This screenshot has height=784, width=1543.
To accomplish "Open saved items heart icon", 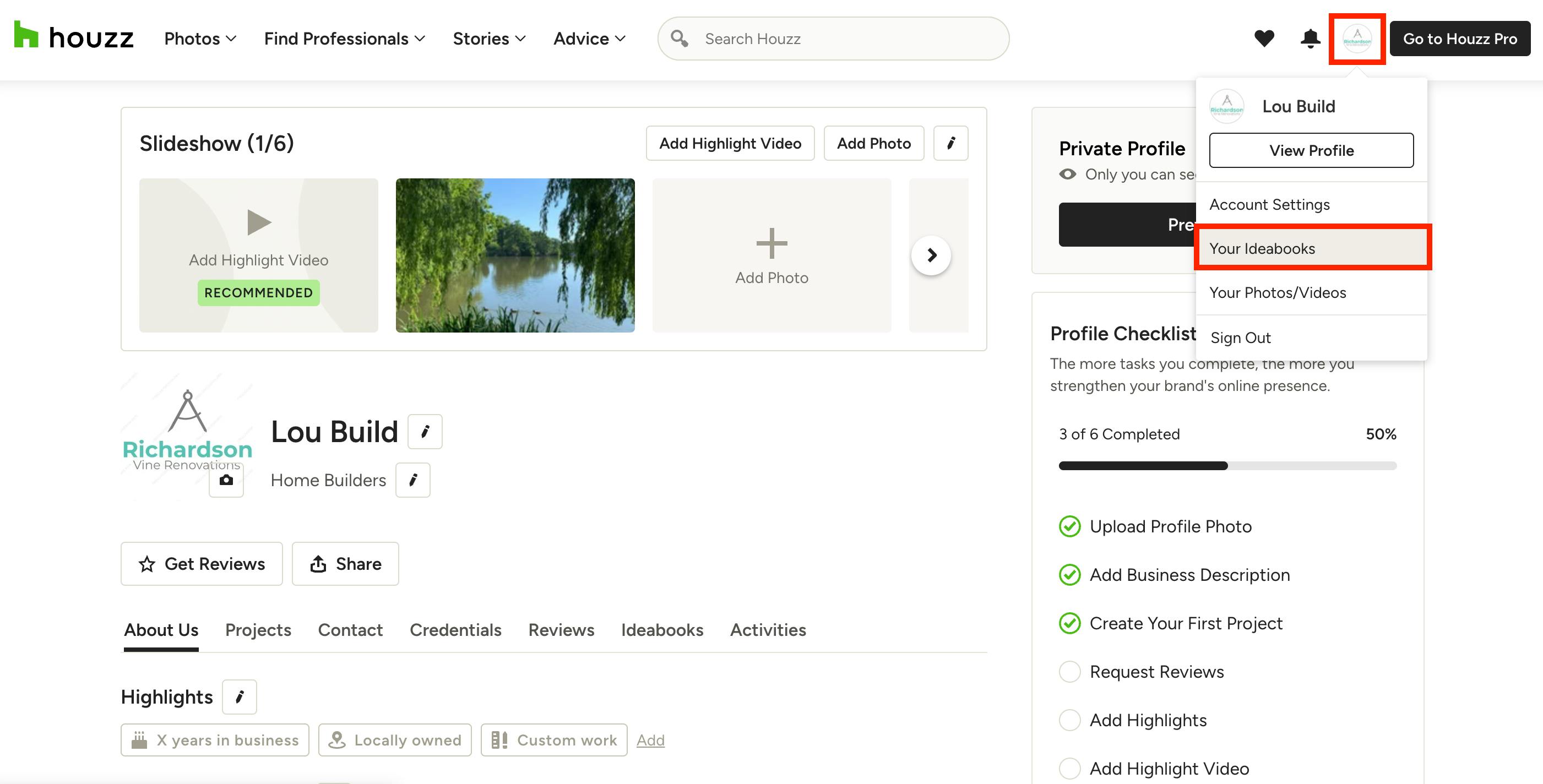I will (x=1264, y=39).
